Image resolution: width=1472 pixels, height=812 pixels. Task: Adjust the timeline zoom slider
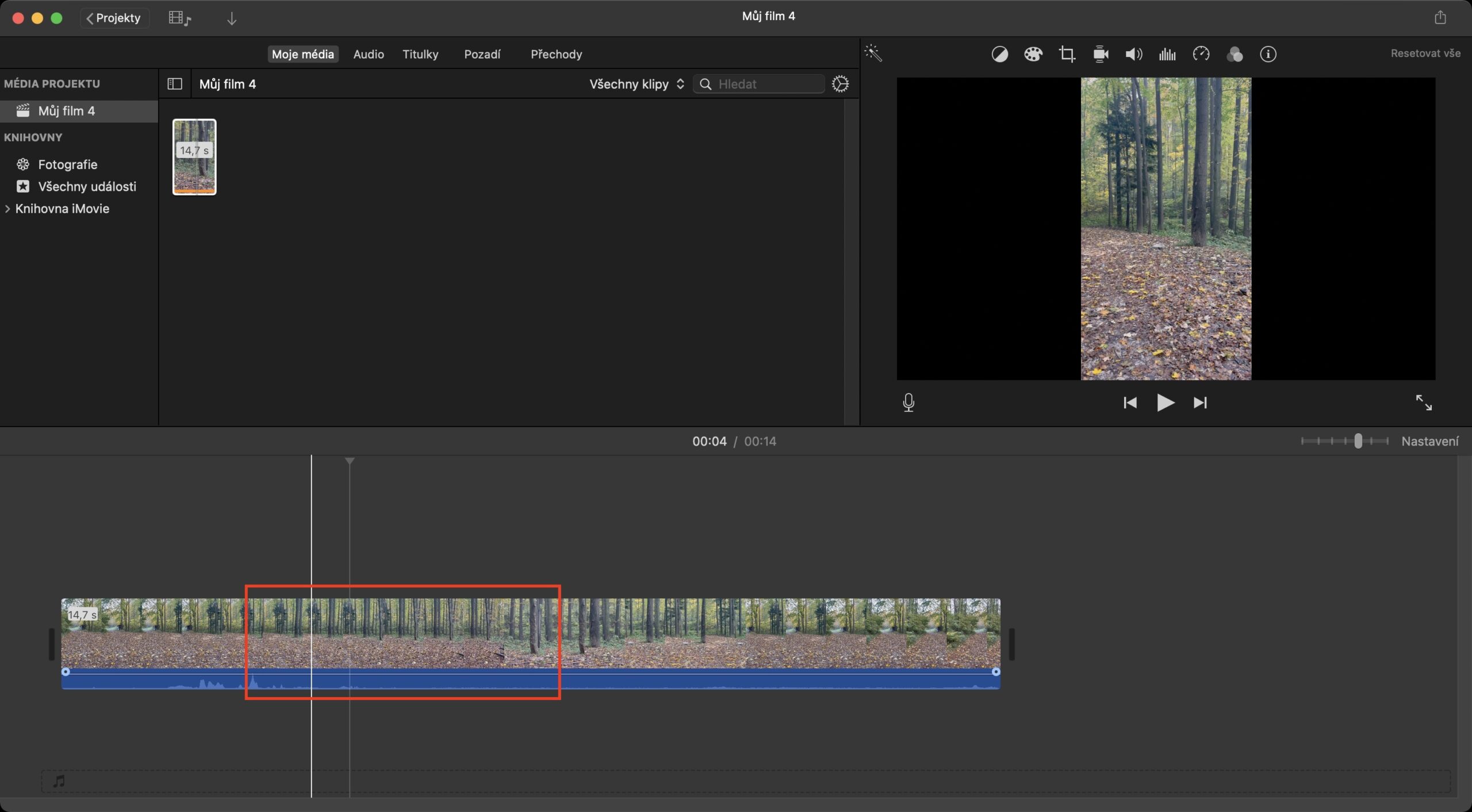point(1358,441)
